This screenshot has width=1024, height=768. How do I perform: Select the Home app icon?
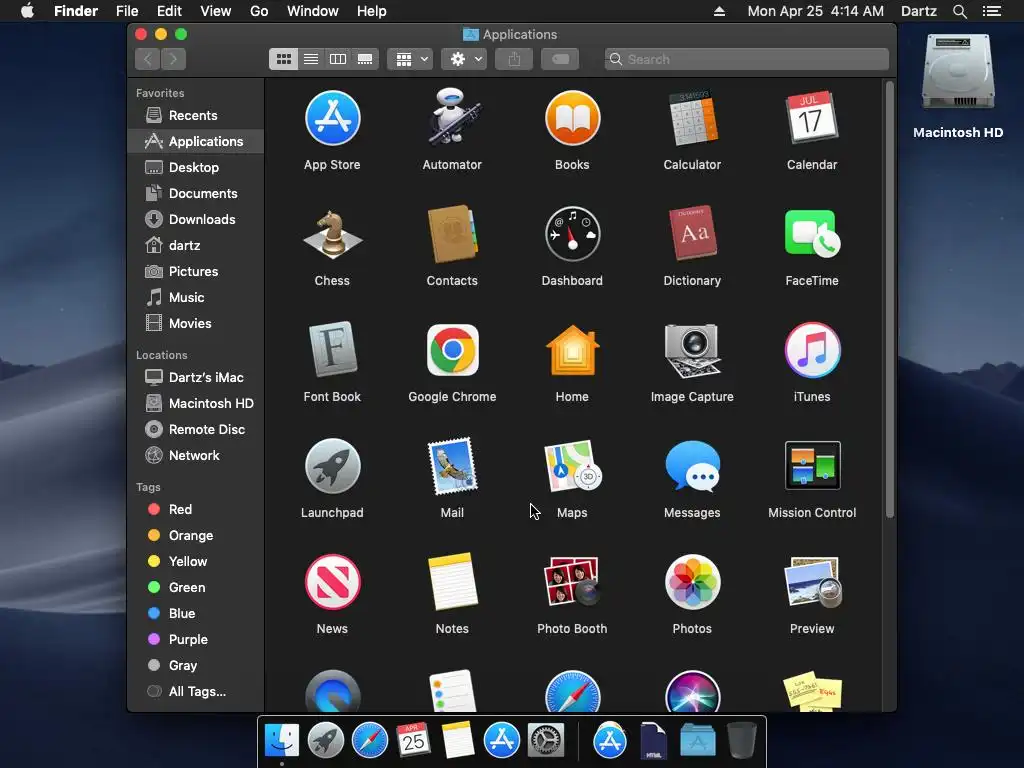[x=572, y=350]
